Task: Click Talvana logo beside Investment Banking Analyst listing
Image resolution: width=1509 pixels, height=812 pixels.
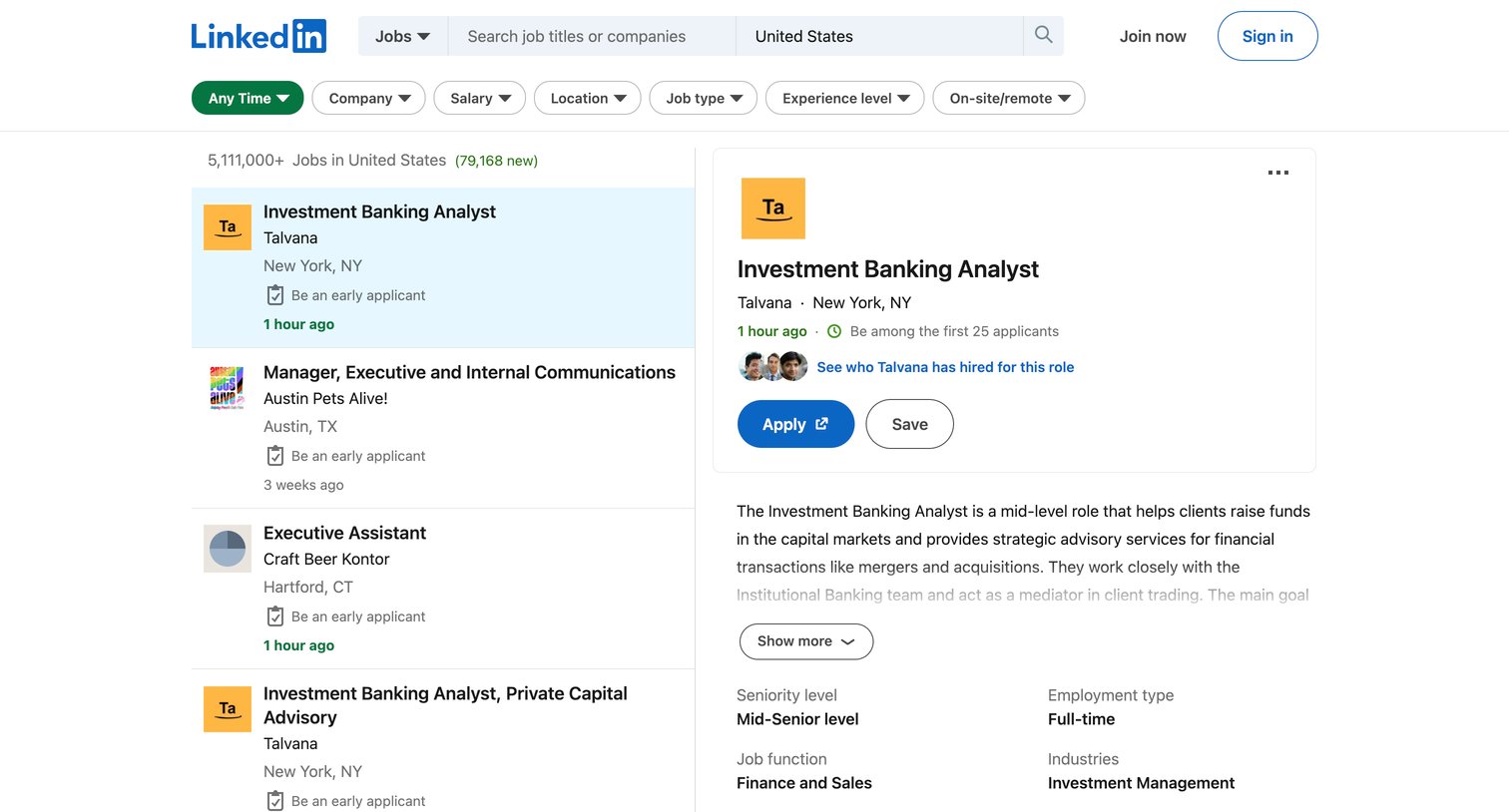Action: [228, 227]
